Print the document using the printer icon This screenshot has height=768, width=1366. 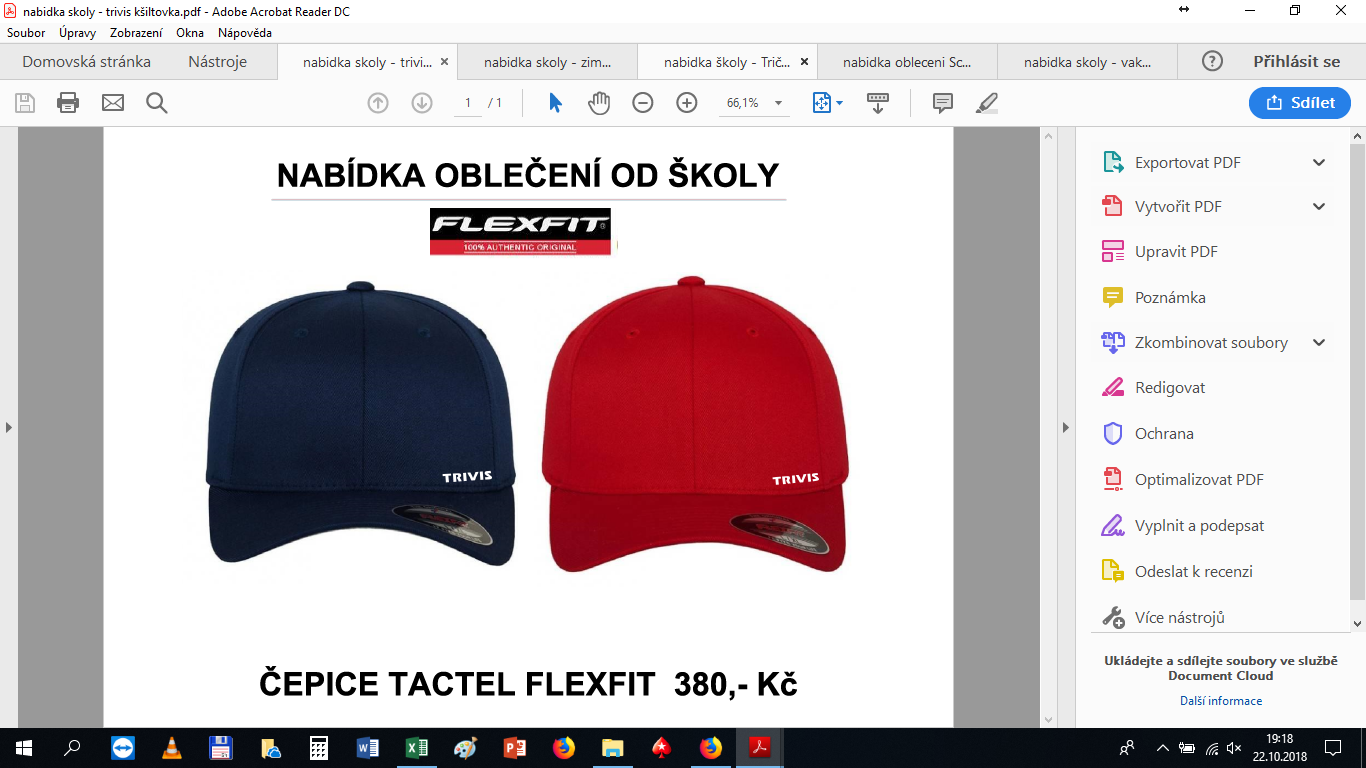(x=68, y=102)
